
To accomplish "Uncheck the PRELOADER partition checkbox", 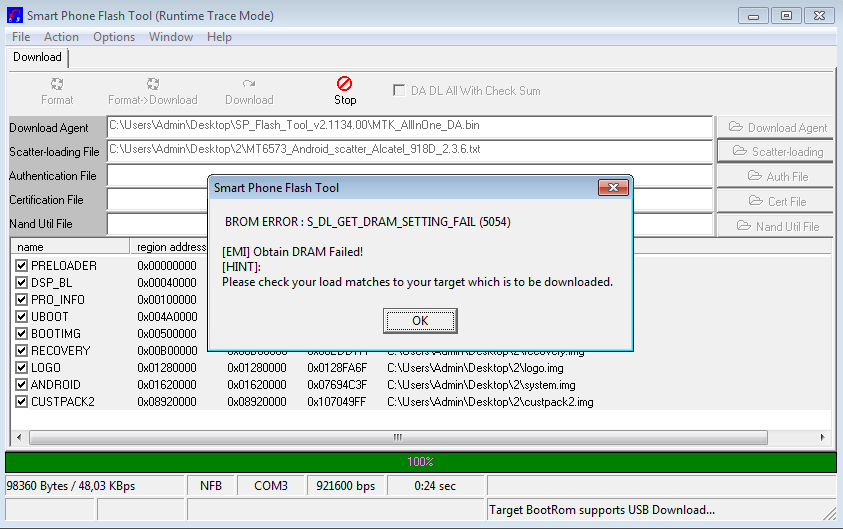I will [x=22, y=266].
